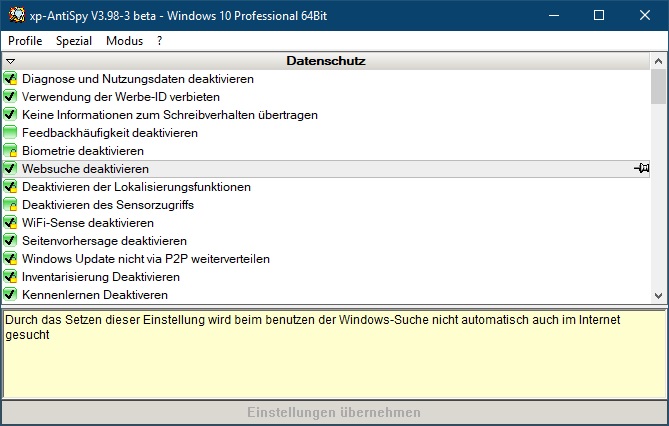
Task: Close the xp-AntiSpy window
Action: point(645,15)
